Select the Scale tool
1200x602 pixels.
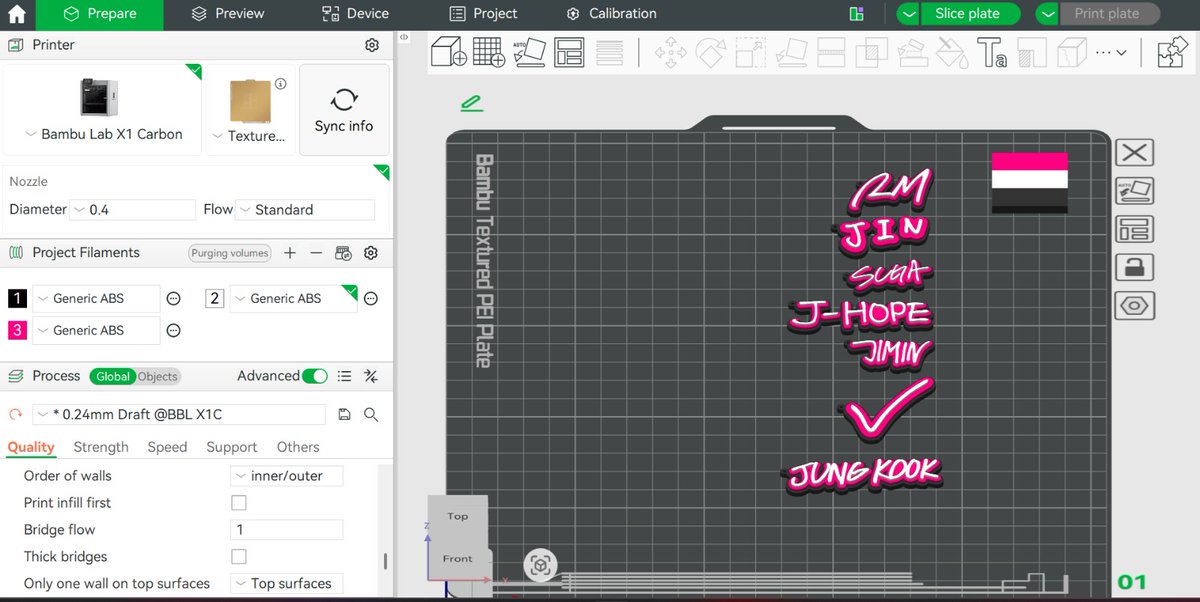click(750, 52)
